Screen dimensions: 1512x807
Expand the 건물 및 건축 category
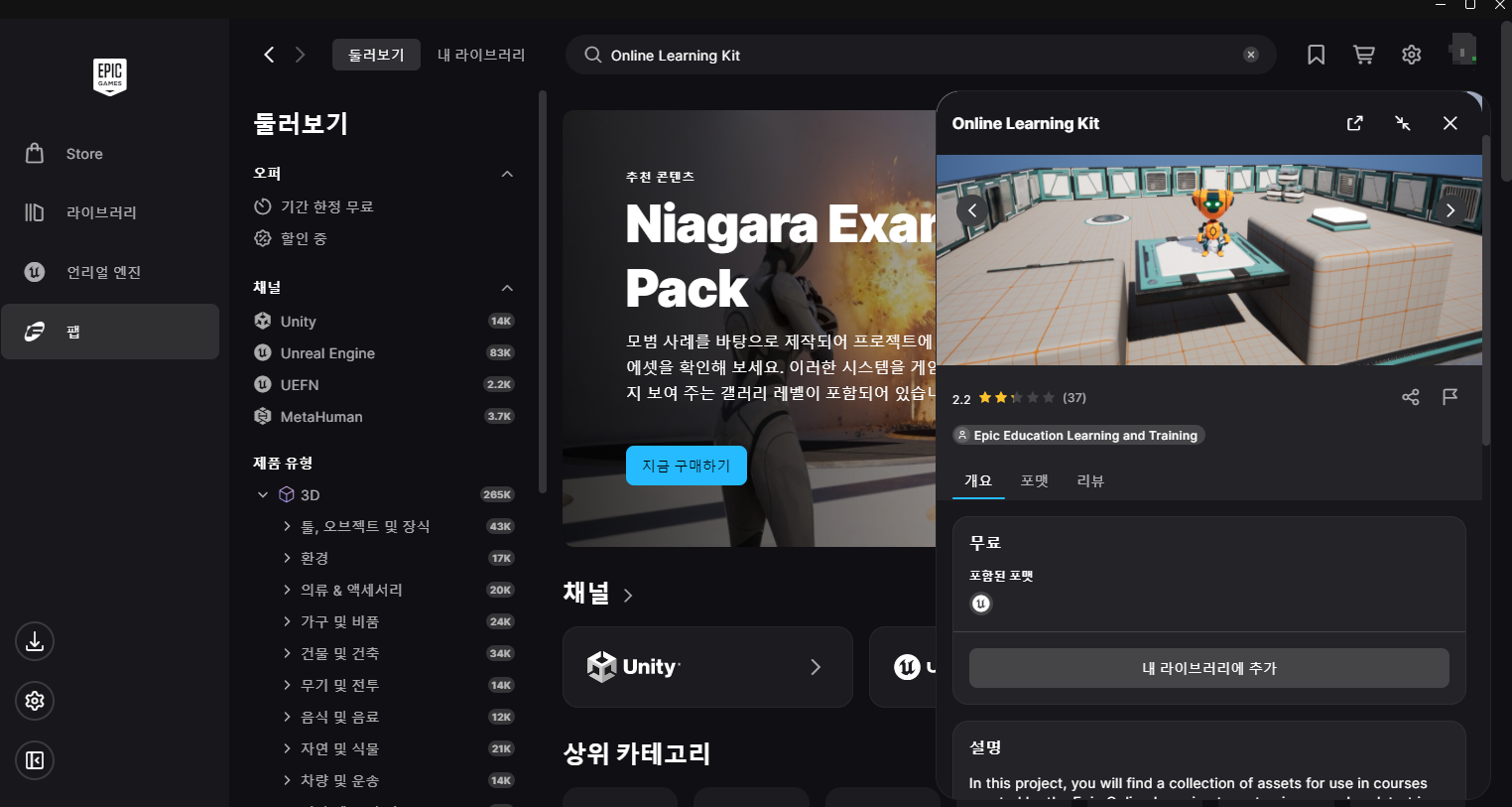coord(287,653)
